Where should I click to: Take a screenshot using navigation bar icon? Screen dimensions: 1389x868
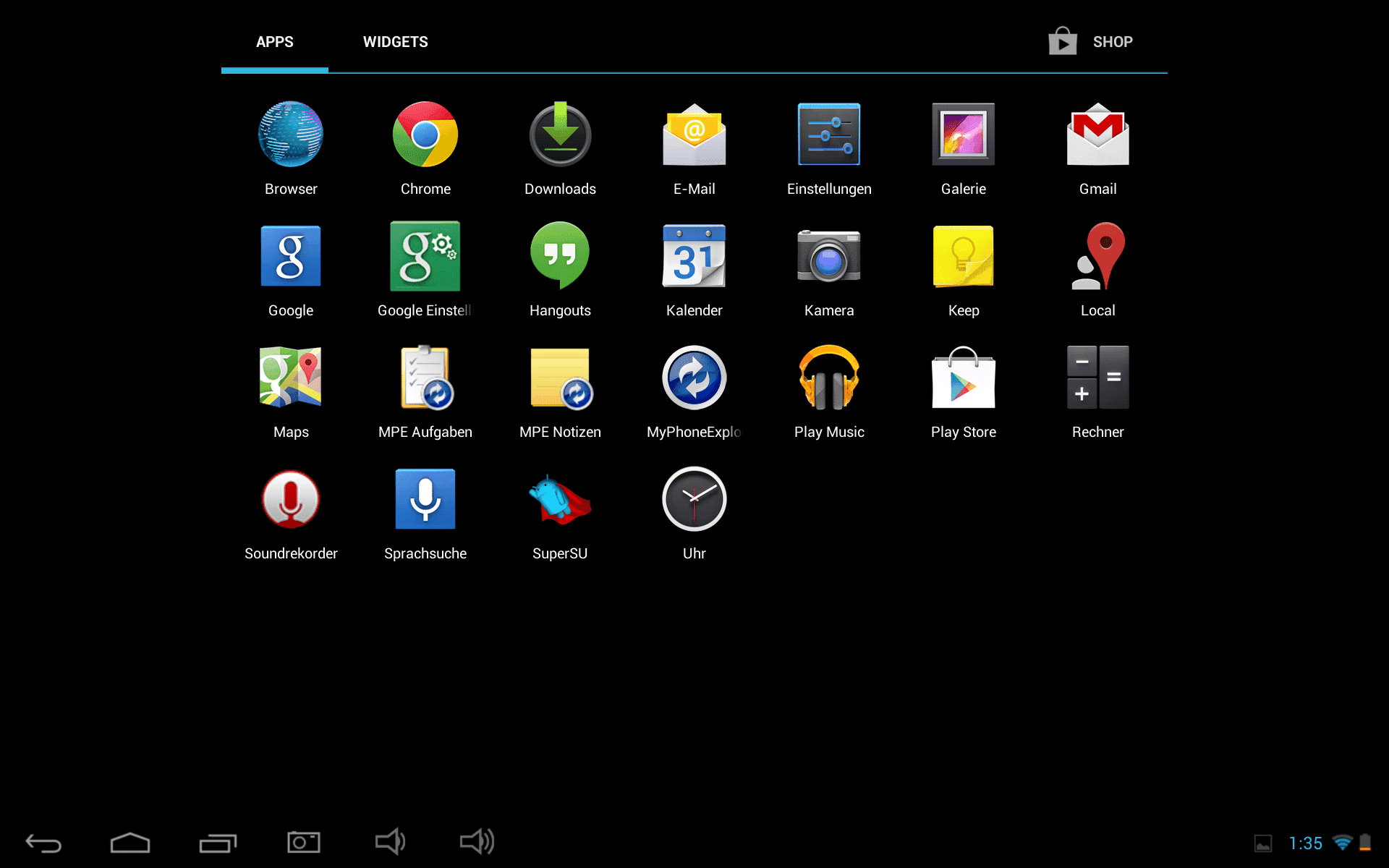tap(304, 842)
